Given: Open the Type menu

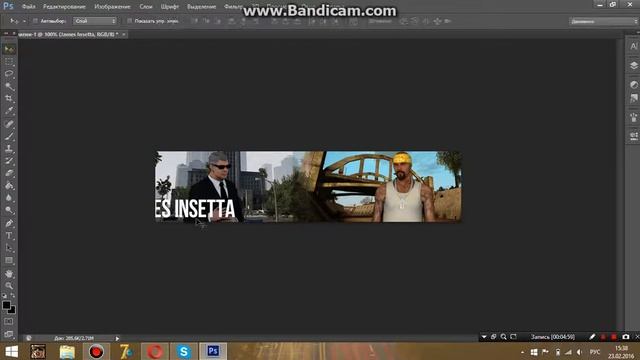Looking at the screenshot, I should [x=170, y=7].
